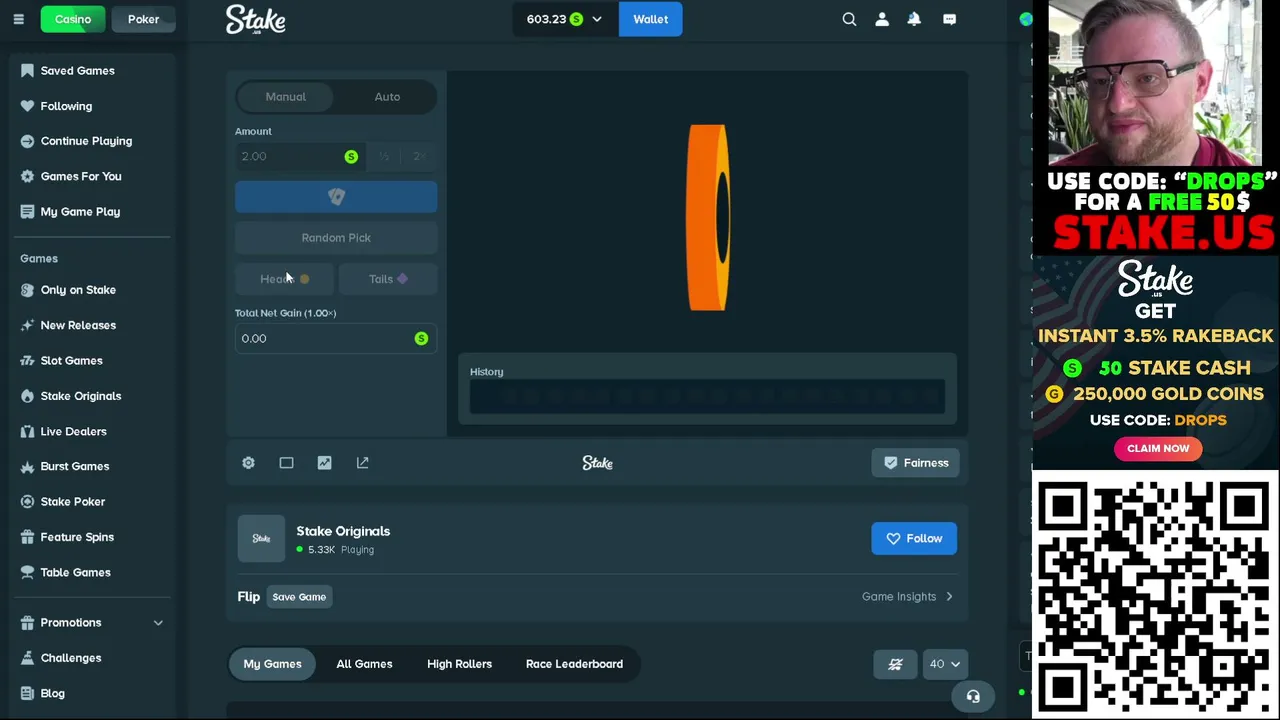Image resolution: width=1280 pixels, height=720 pixels.
Task: Switch to Manual betting mode
Action: [286, 97]
